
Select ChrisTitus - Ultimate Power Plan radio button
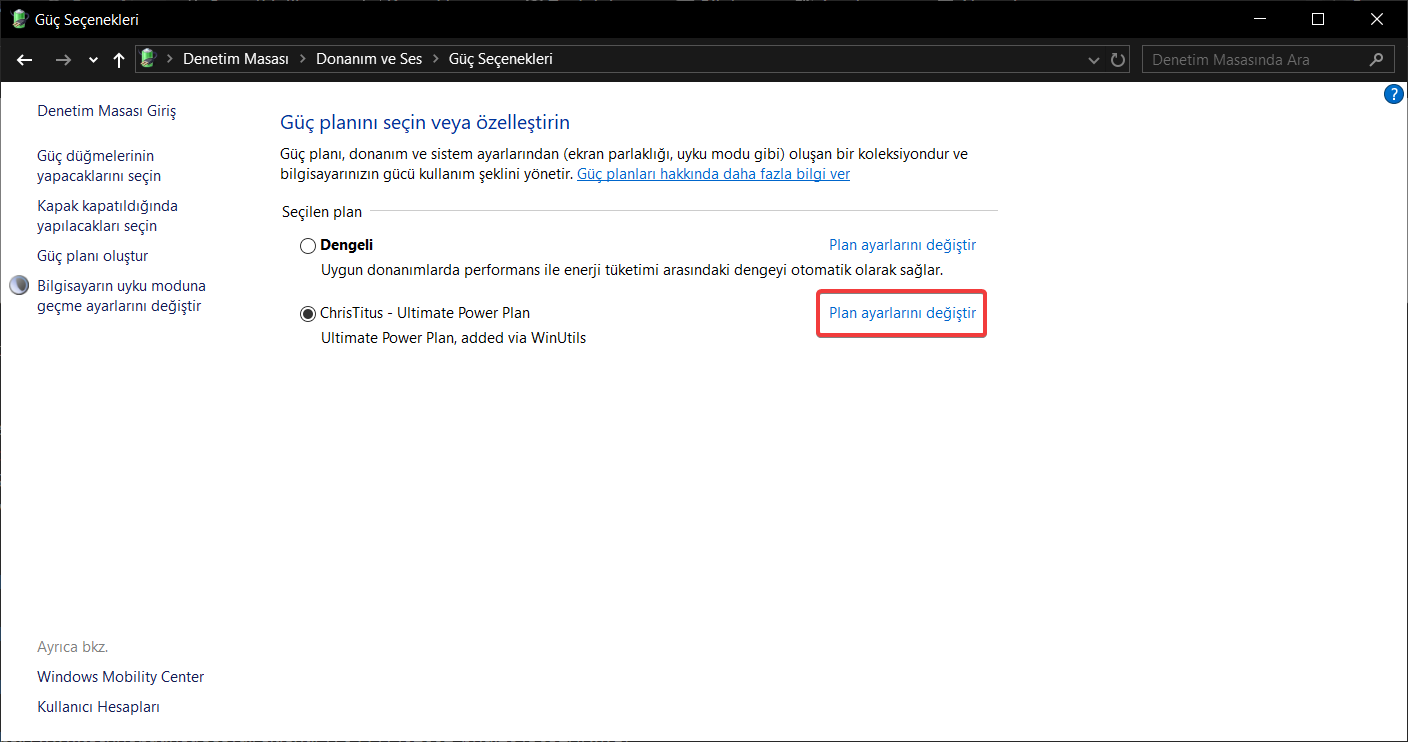308,314
